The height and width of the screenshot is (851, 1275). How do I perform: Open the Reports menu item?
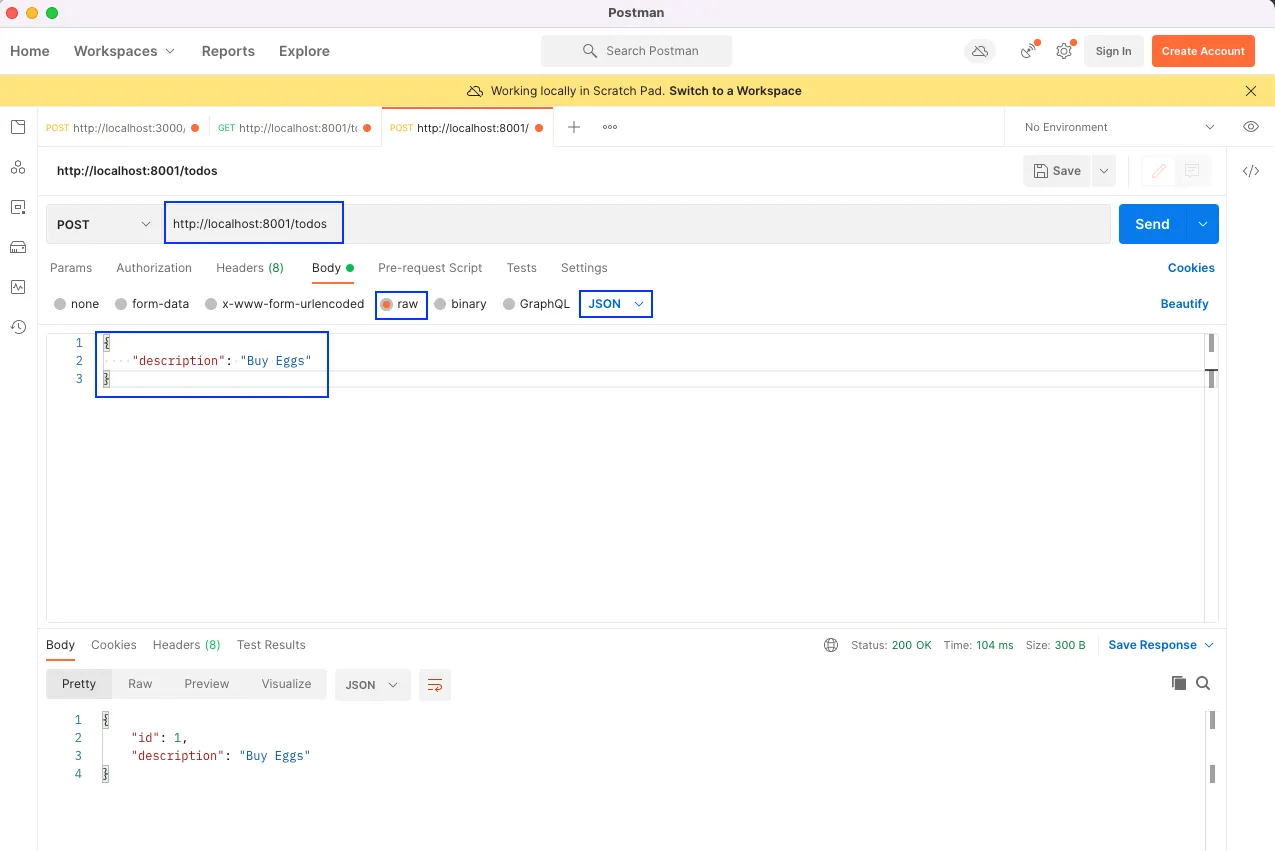pos(228,51)
